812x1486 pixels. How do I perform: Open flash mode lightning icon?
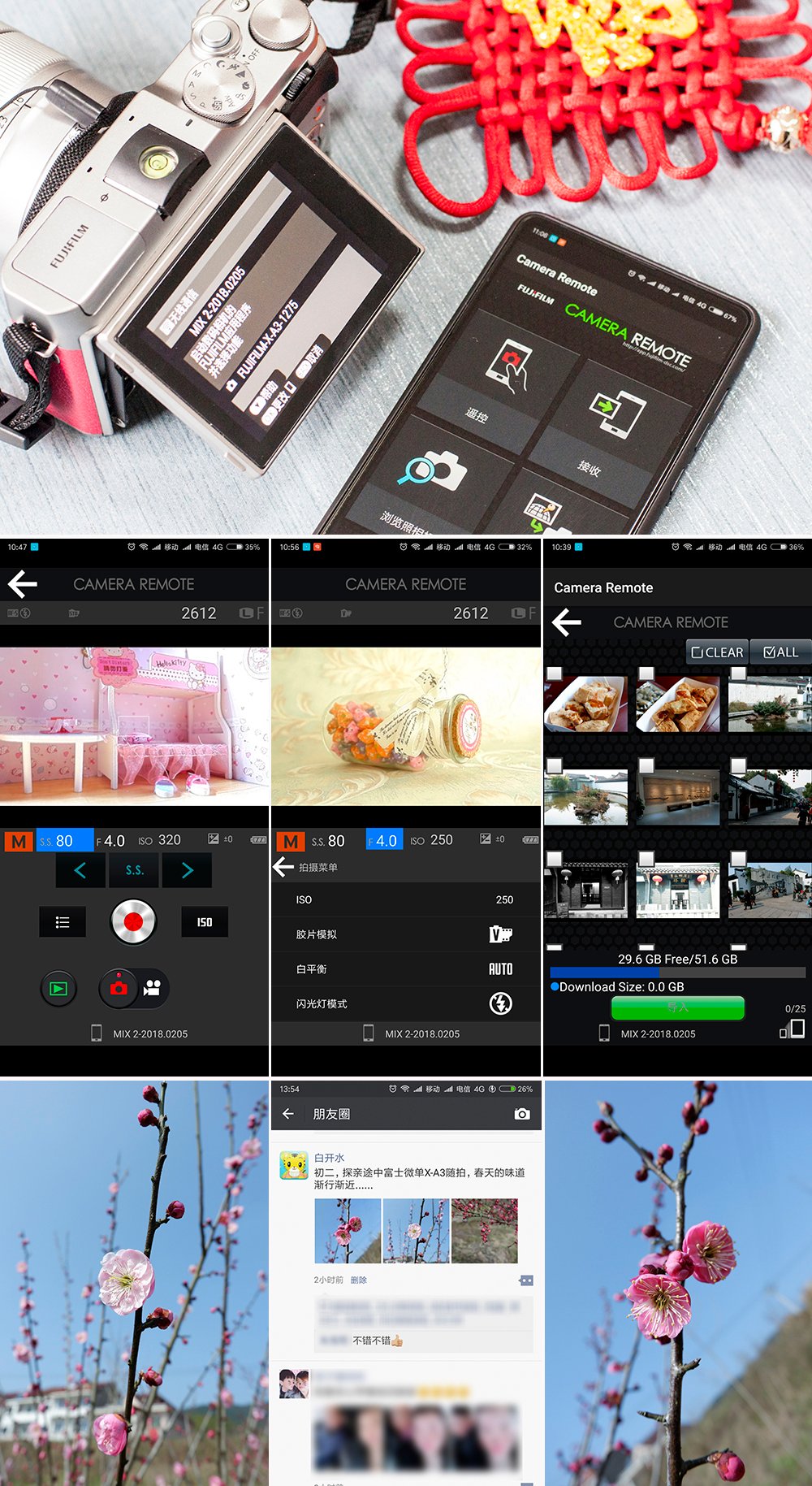point(501,1003)
